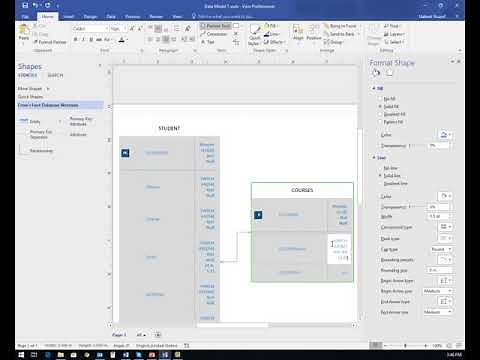
Task: Click the Paste button in the ribbon
Action: (24, 33)
